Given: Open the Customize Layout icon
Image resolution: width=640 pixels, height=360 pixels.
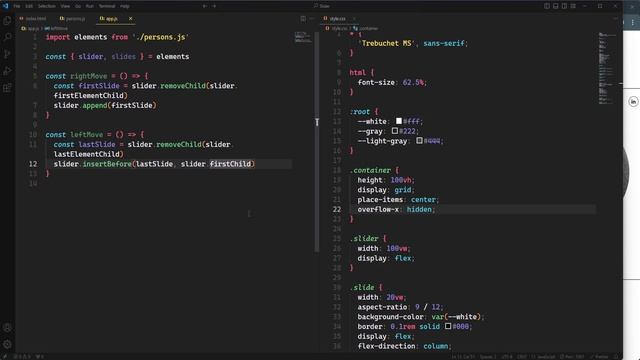Looking at the screenshot, I should point(573,6).
